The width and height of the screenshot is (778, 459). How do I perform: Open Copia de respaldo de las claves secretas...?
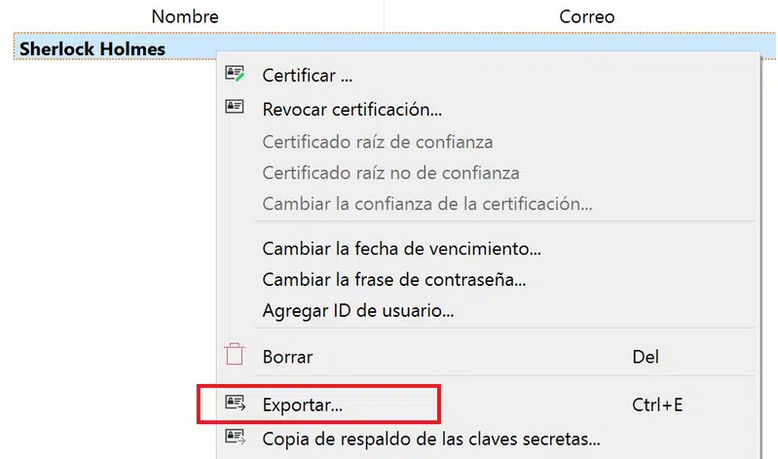coord(488,439)
